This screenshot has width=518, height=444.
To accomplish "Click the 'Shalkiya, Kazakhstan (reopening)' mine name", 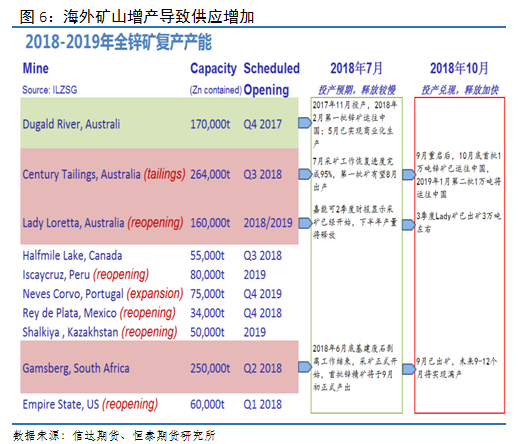I will (x=100, y=332).
